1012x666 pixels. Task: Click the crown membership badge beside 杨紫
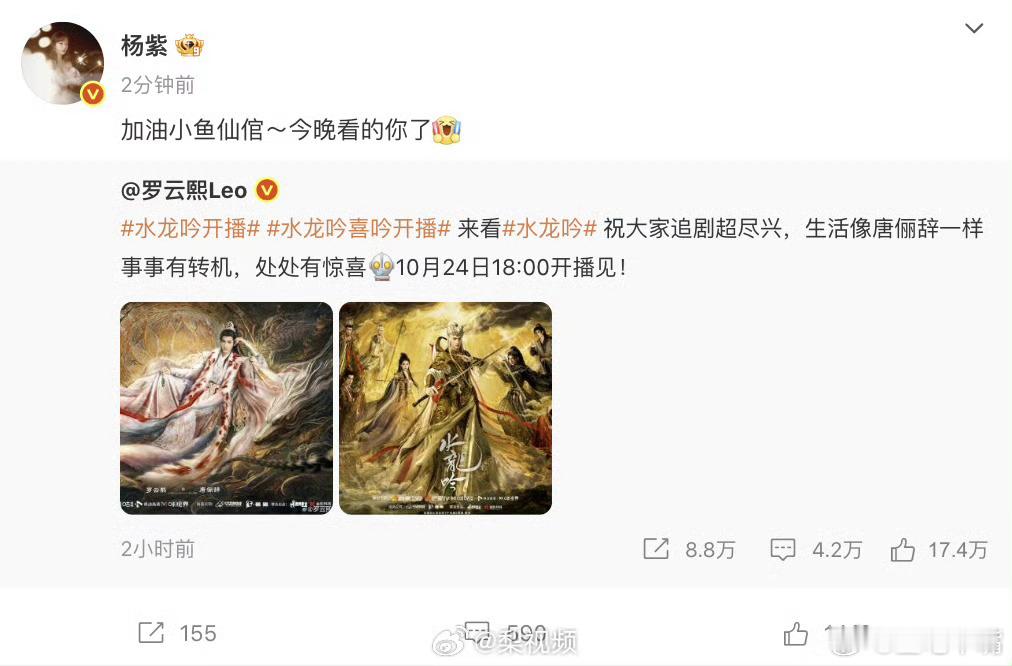pos(190,45)
